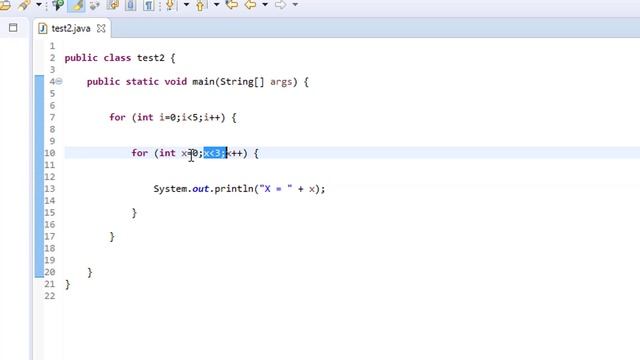Click line number 10 in the gutter

[49, 153]
